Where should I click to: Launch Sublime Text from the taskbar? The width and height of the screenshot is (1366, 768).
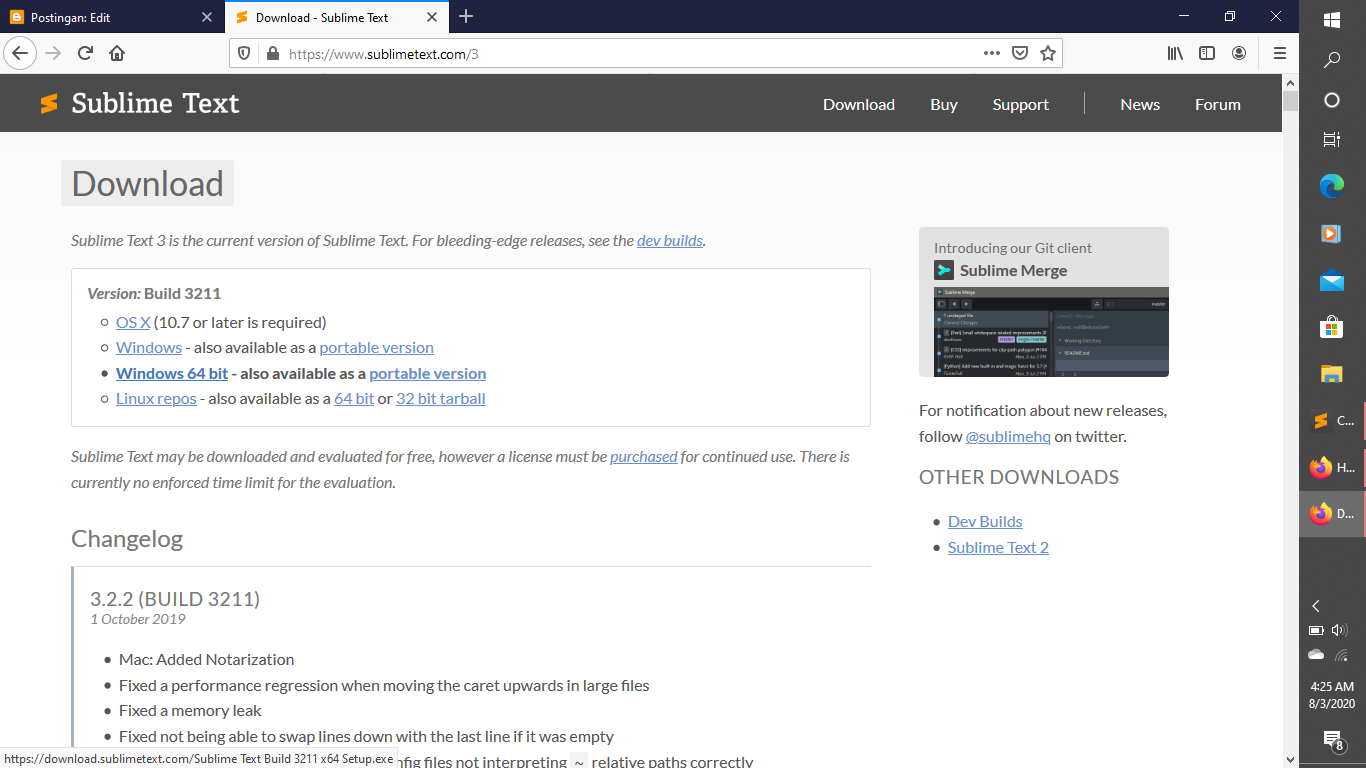click(1331, 420)
